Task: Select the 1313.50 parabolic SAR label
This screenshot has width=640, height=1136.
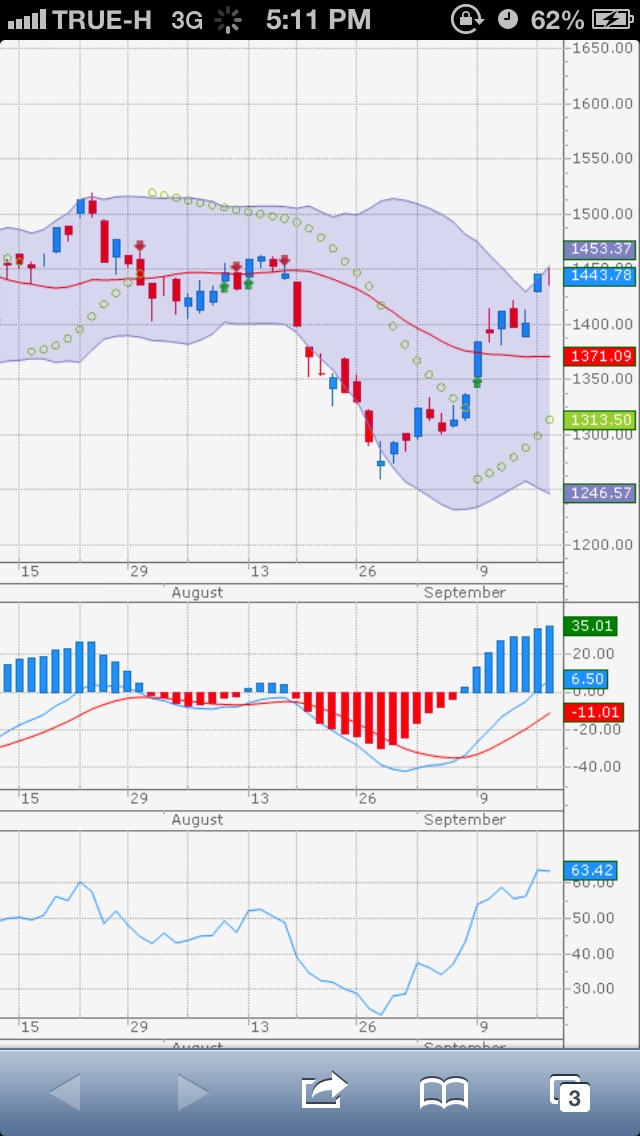Action: click(x=600, y=419)
